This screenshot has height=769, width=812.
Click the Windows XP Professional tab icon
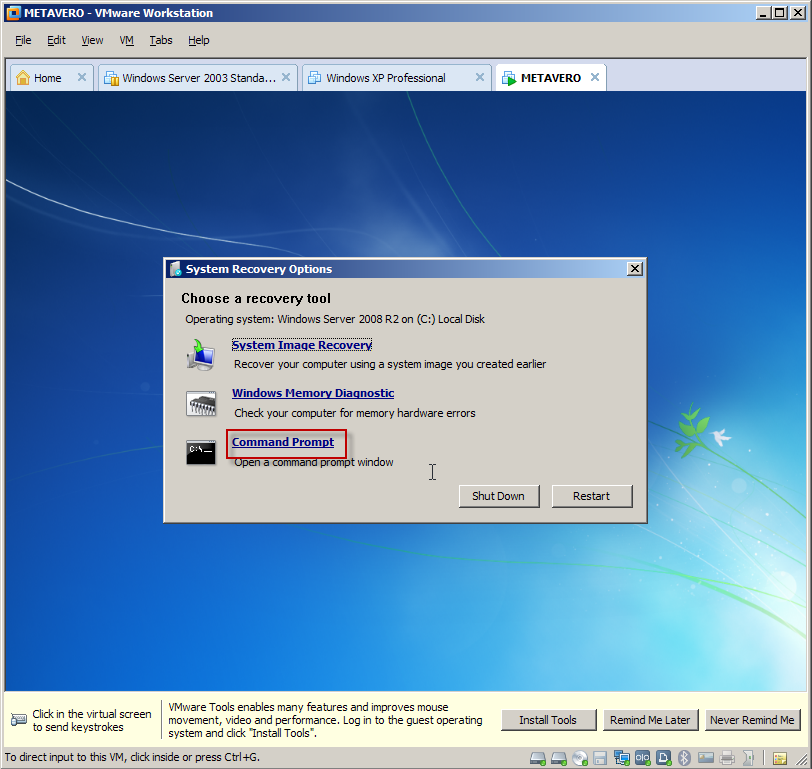tap(314, 78)
